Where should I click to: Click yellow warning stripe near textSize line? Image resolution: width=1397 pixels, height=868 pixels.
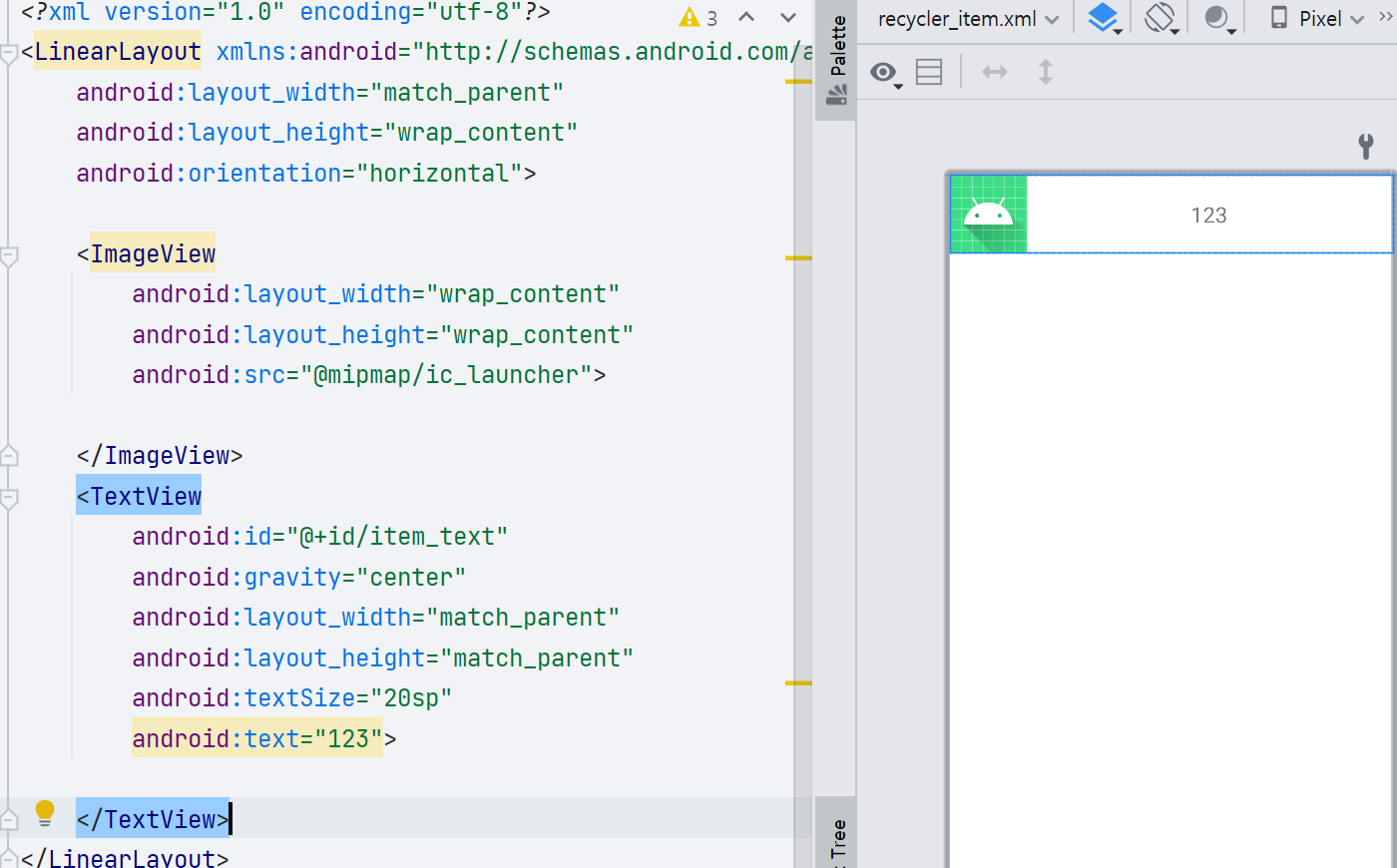tap(798, 683)
